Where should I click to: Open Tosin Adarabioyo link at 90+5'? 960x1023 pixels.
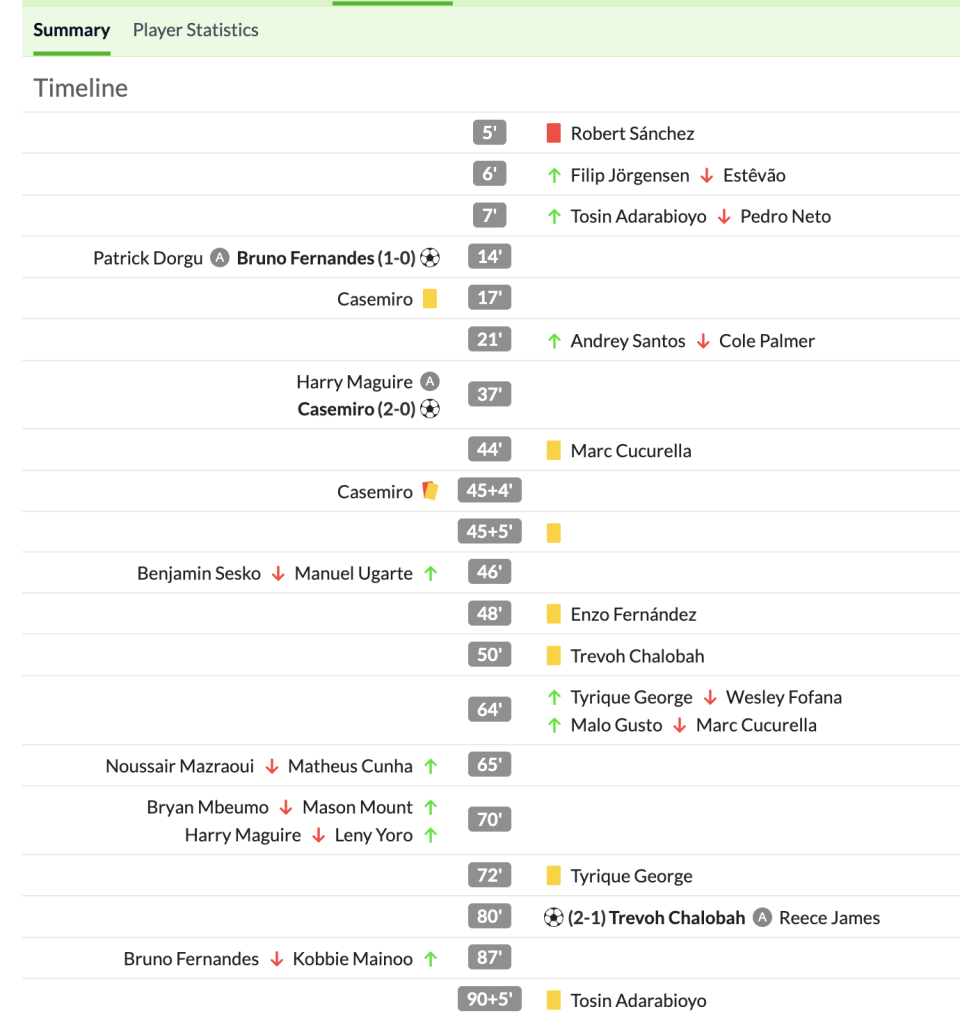tap(638, 1000)
